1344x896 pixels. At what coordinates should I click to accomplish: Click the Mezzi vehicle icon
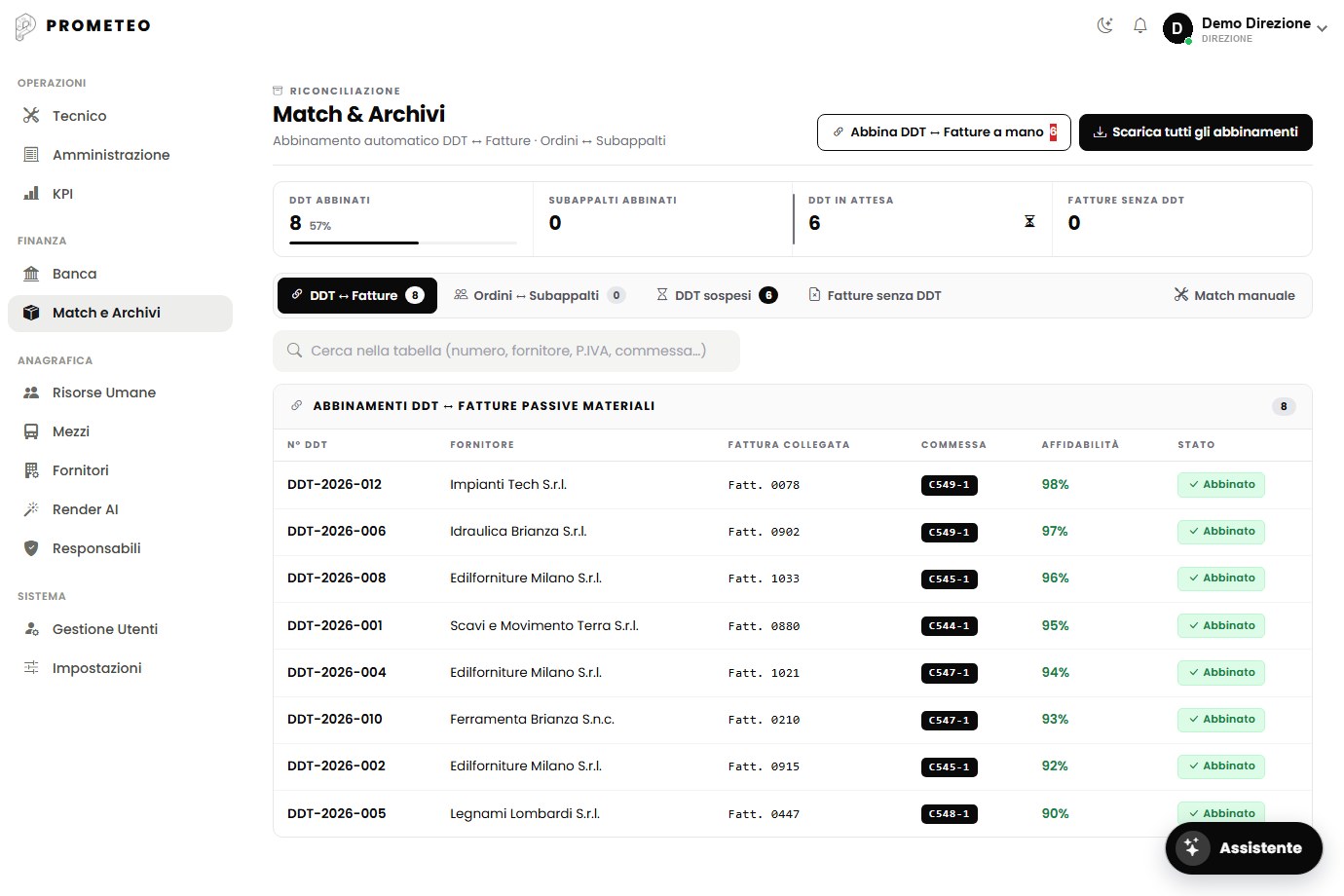tap(31, 431)
